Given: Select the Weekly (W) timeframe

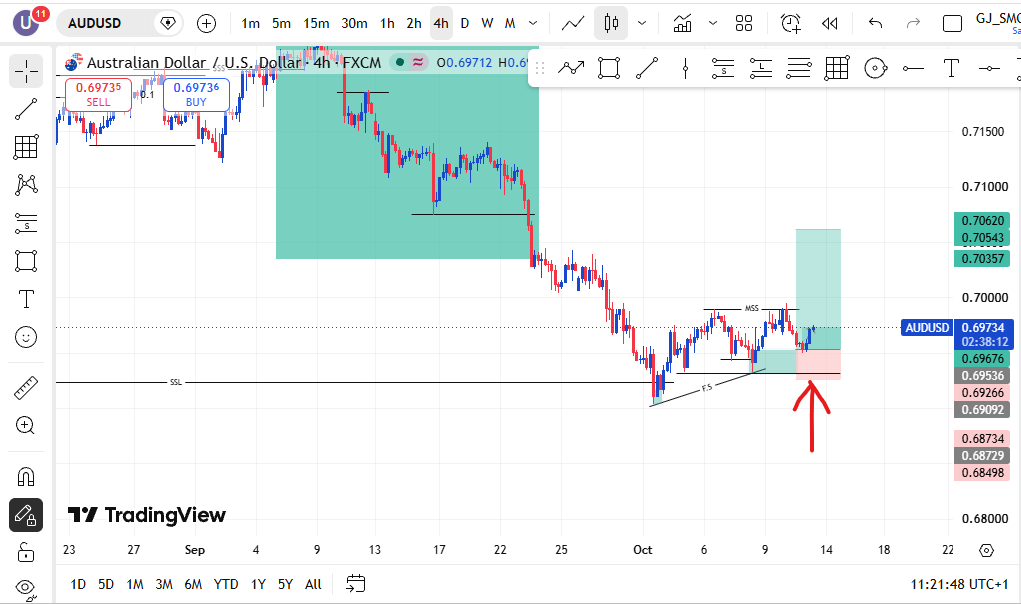Looking at the screenshot, I should coord(487,23).
